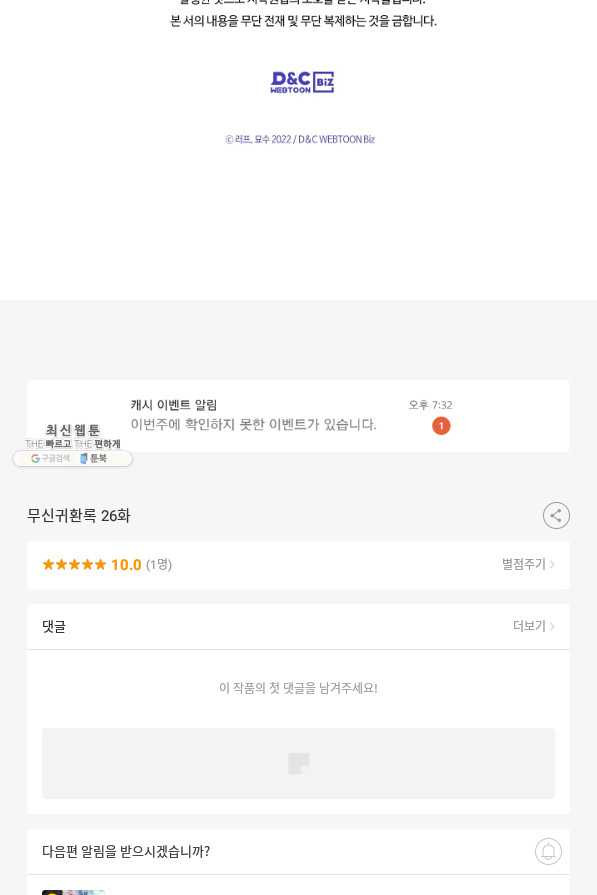
Task: Click the 무신귀환록 26화 episode title
Action: pyautogui.click(x=79, y=515)
